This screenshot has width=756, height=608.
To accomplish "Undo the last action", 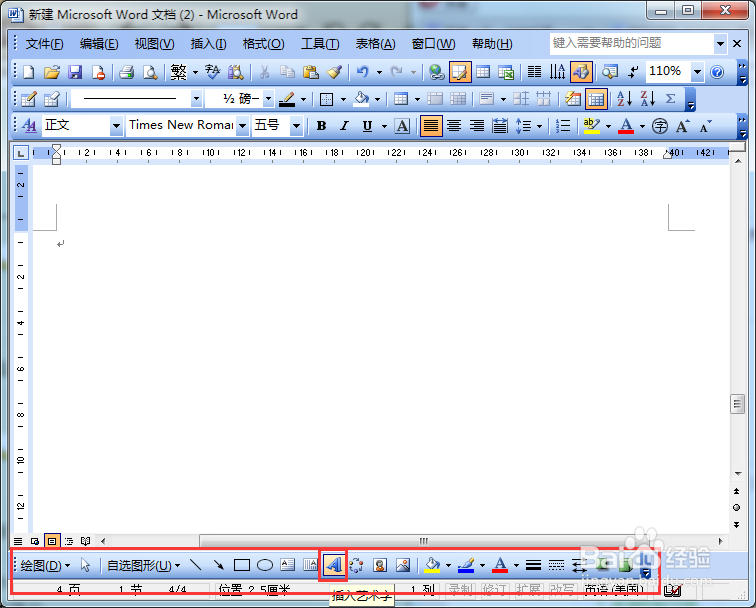I will click(363, 72).
